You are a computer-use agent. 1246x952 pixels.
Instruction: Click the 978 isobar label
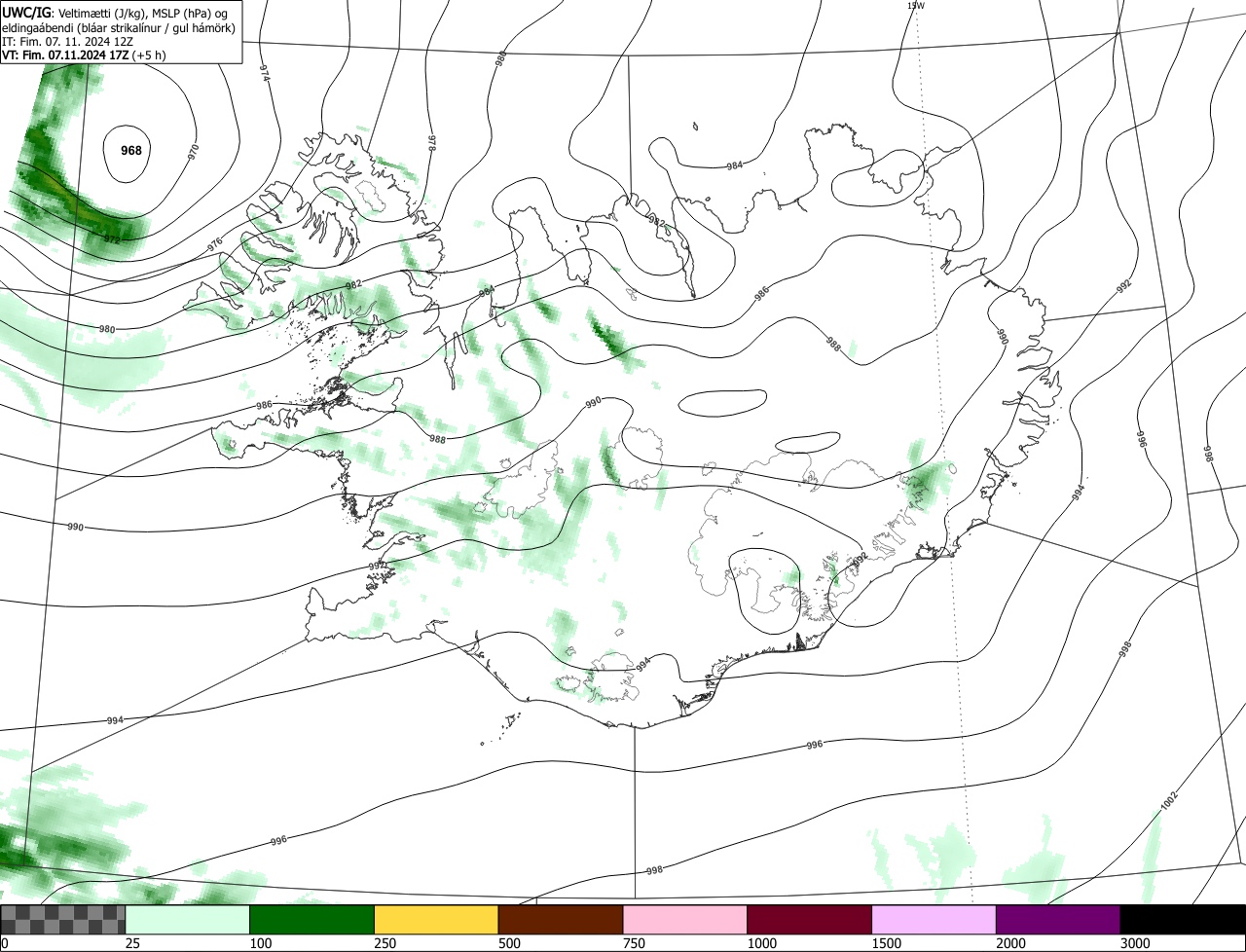431,143
